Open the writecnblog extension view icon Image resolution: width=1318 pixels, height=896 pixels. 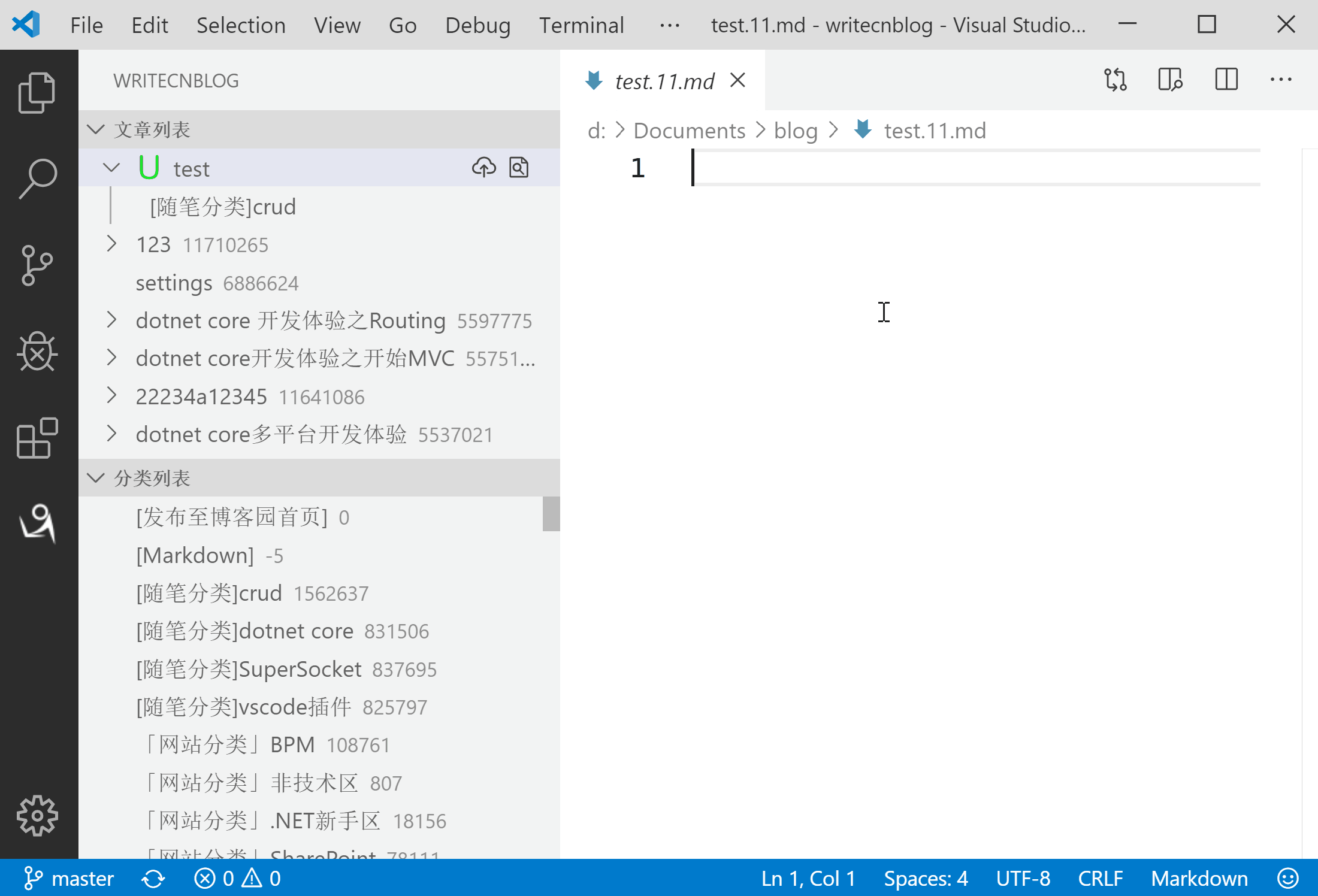pyautogui.click(x=37, y=523)
